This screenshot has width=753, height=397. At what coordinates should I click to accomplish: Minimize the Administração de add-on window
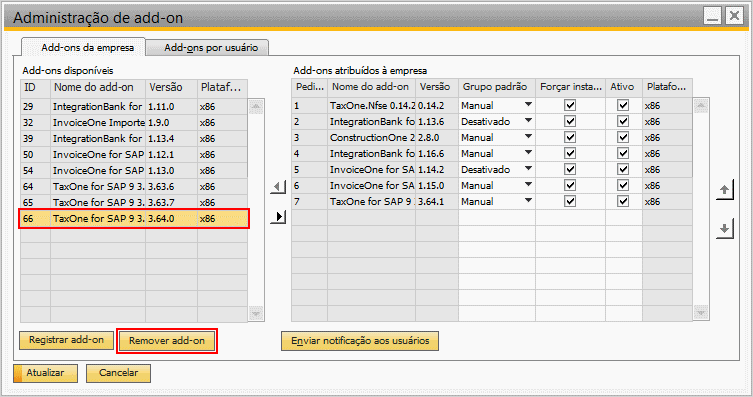coord(713,16)
